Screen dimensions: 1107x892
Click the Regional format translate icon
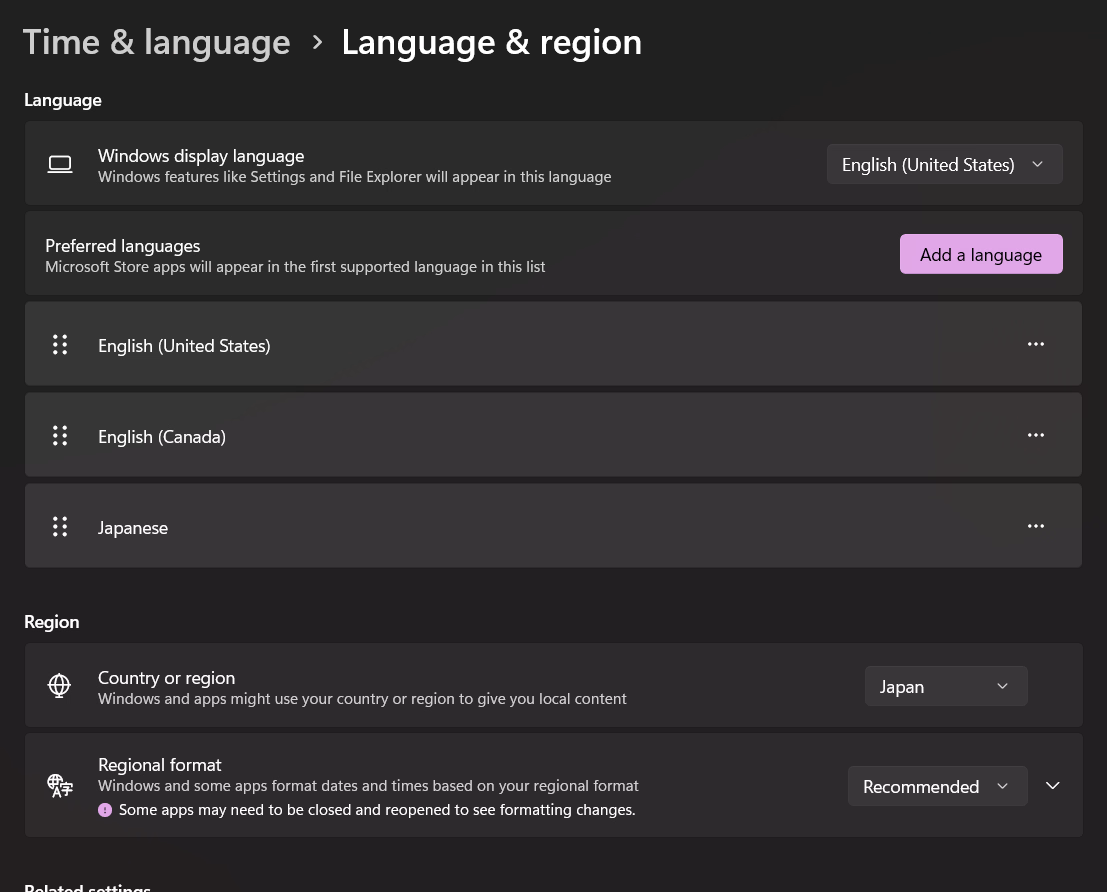[60, 786]
